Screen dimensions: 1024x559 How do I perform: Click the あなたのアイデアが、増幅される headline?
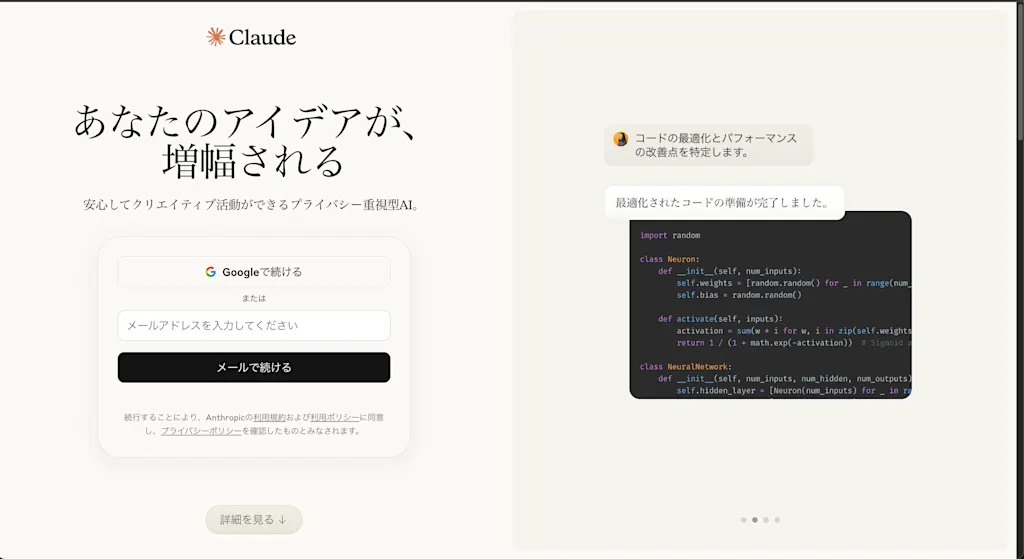click(246, 141)
